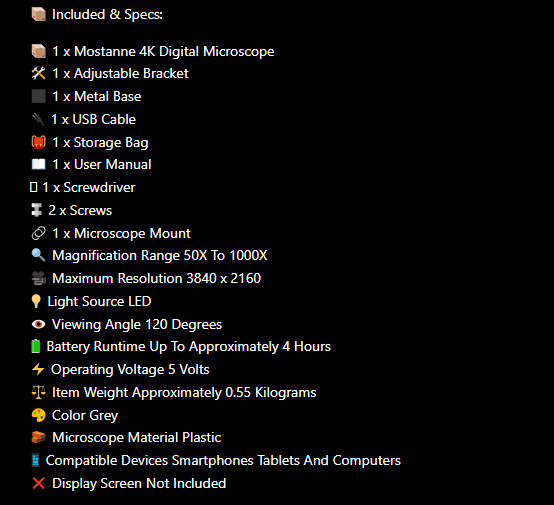The width and height of the screenshot is (554, 505).
Task: Click the eye Viewing Angle icon
Action: coord(39,324)
